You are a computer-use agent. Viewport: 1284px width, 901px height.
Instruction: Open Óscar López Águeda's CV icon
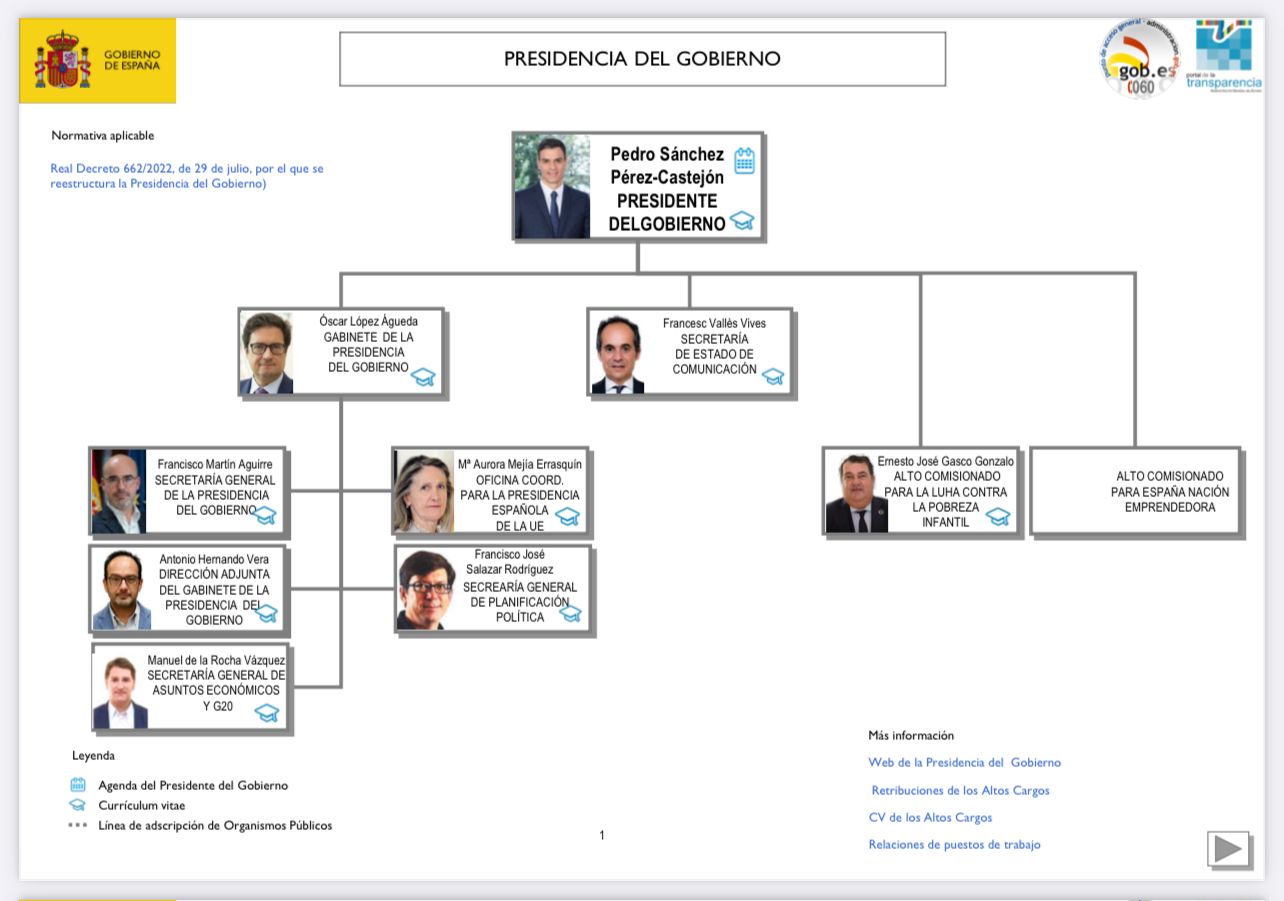tap(424, 377)
